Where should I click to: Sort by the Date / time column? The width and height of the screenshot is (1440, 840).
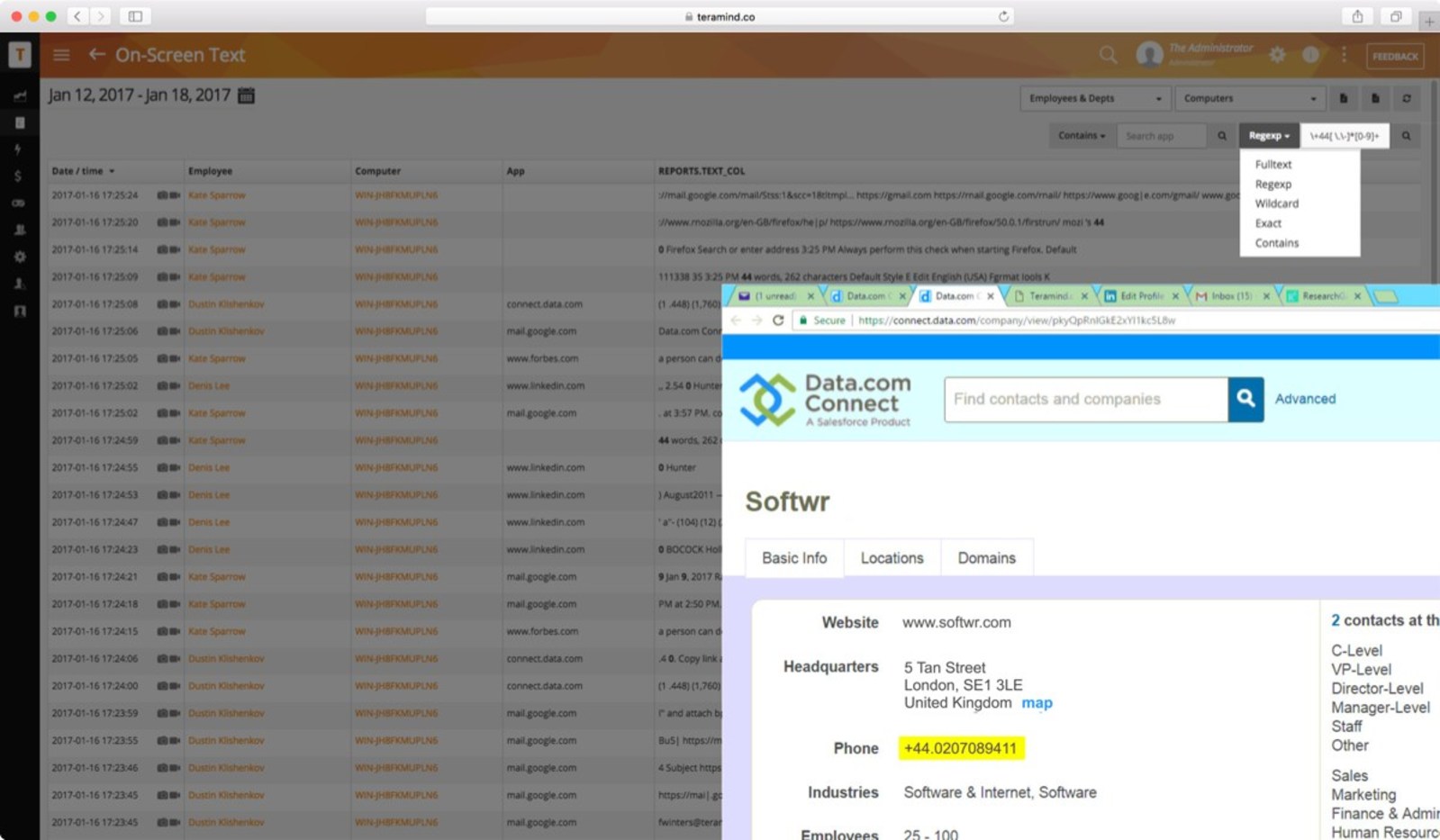(x=83, y=171)
